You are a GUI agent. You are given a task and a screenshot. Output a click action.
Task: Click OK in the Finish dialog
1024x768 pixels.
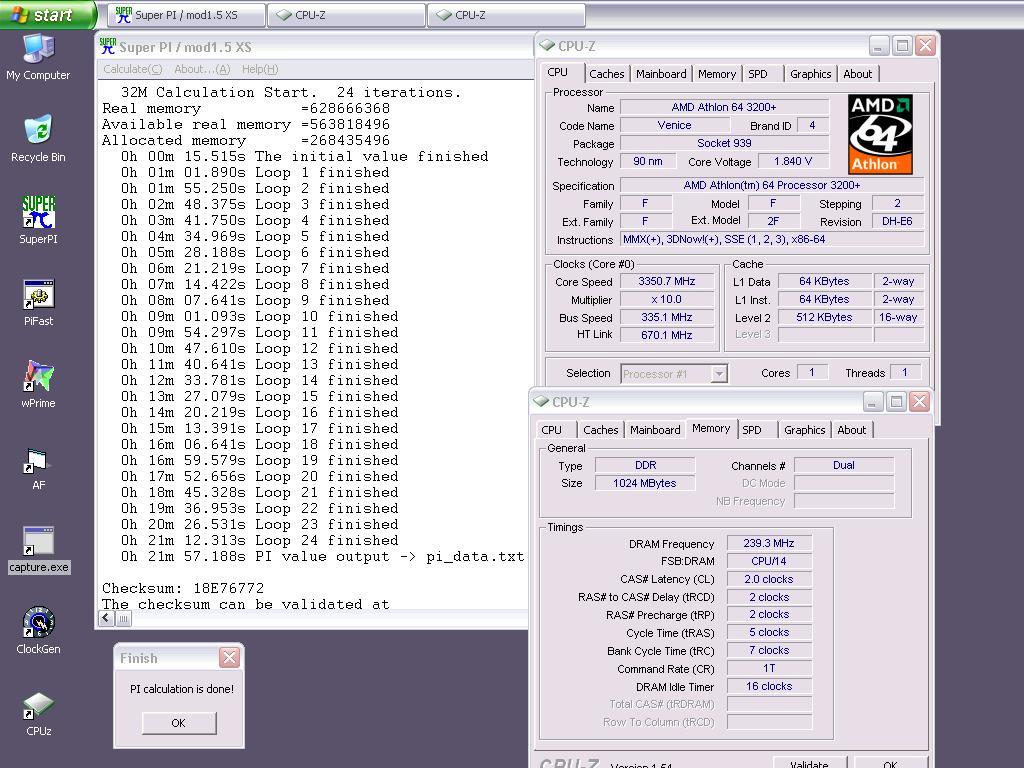(178, 723)
